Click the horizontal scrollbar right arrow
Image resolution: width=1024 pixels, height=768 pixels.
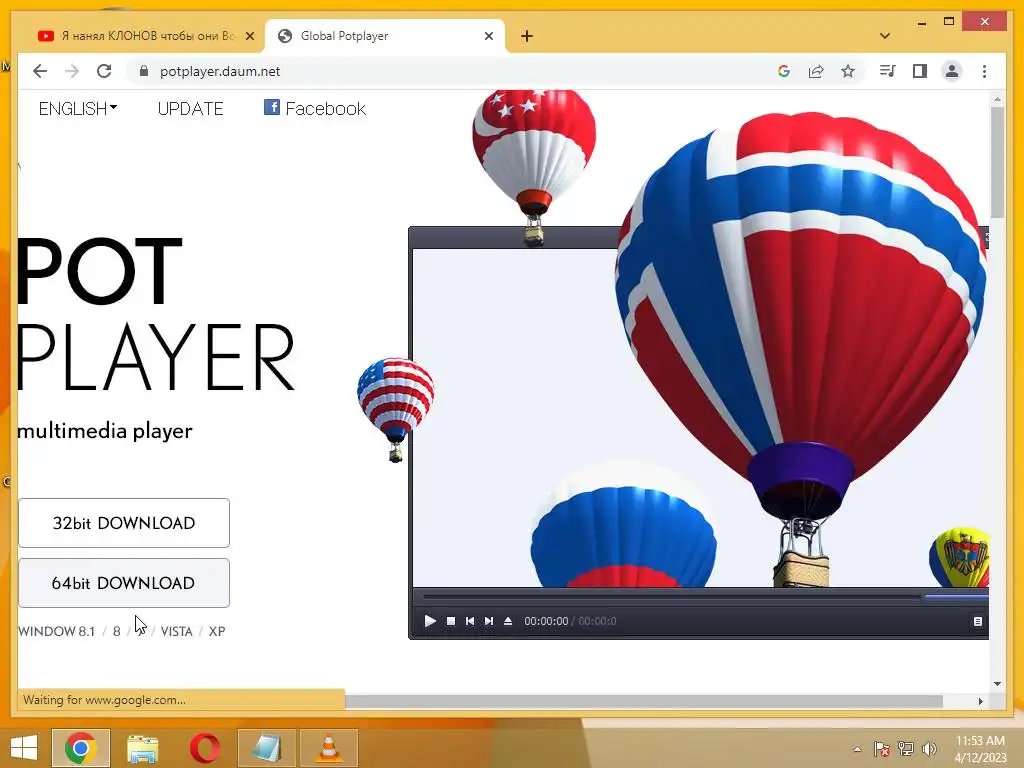(980, 701)
